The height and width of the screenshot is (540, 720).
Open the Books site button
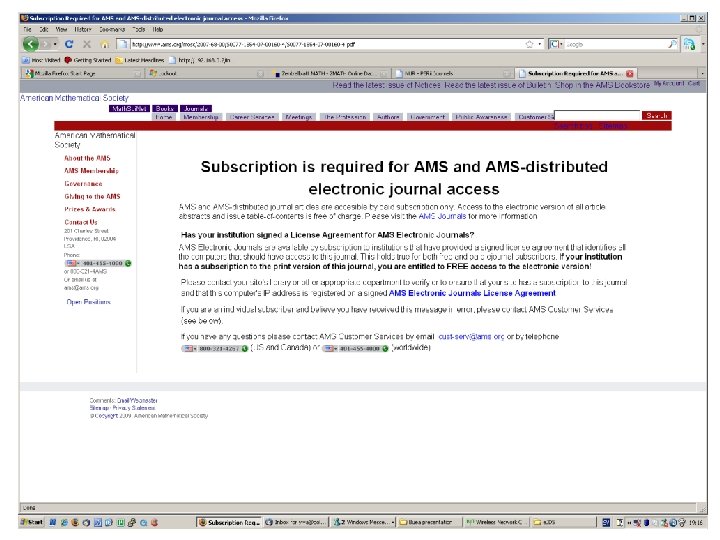(x=165, y=108)
